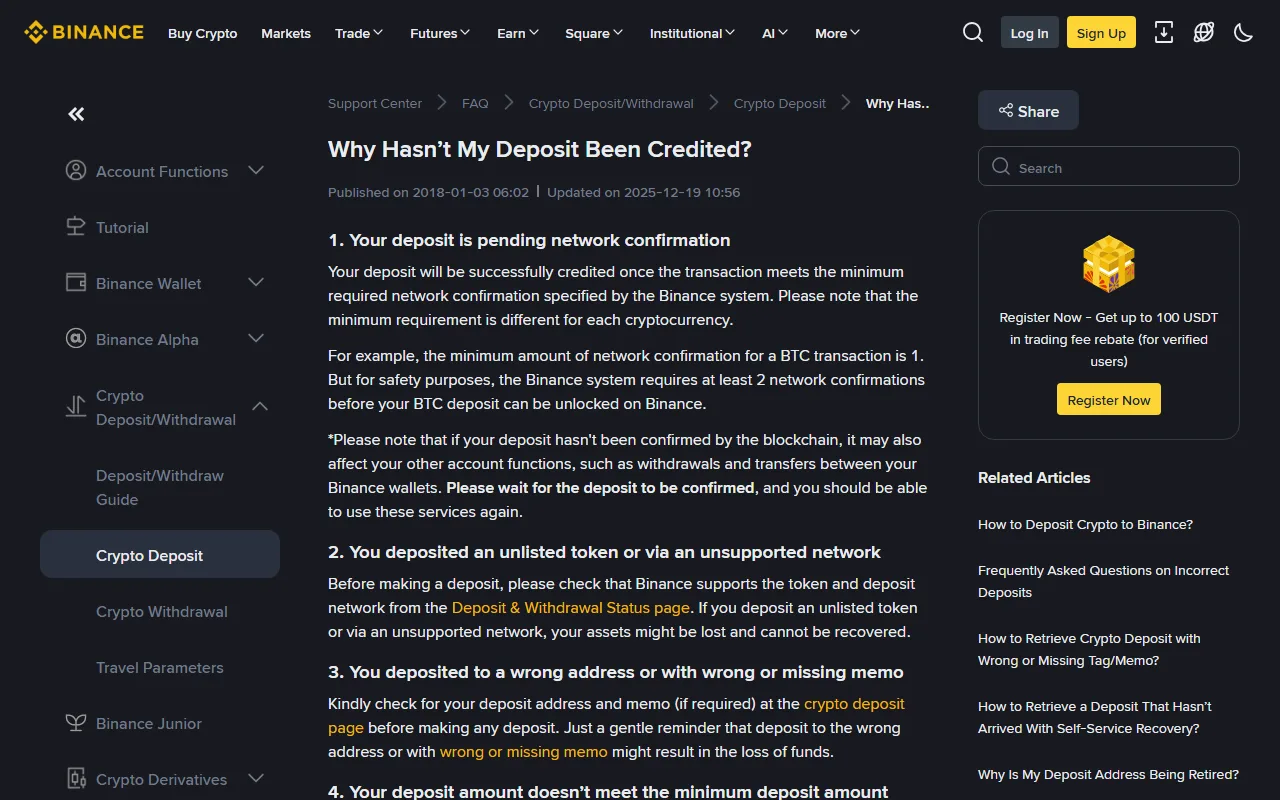The height and width of the screenshot is (800, 1280).
Task: Click the Binance Junior sprout icon
Action: tap(76, 723)
